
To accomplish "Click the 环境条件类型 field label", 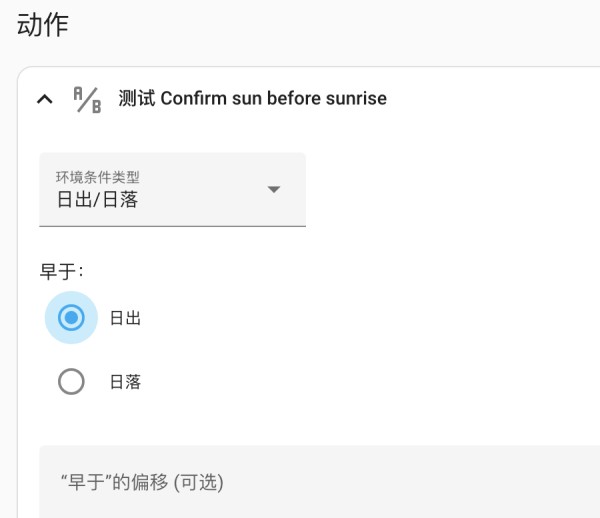I will coord(98,177).
